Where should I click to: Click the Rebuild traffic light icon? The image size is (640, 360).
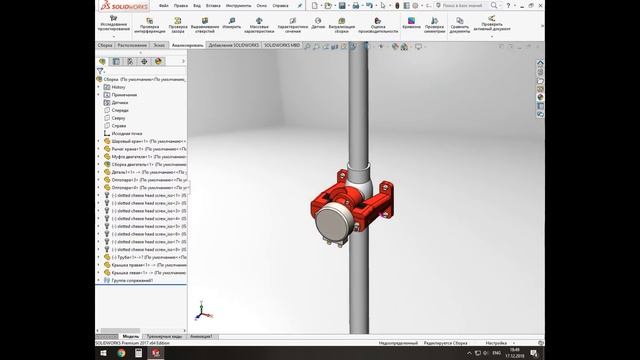tap(397, 6)
